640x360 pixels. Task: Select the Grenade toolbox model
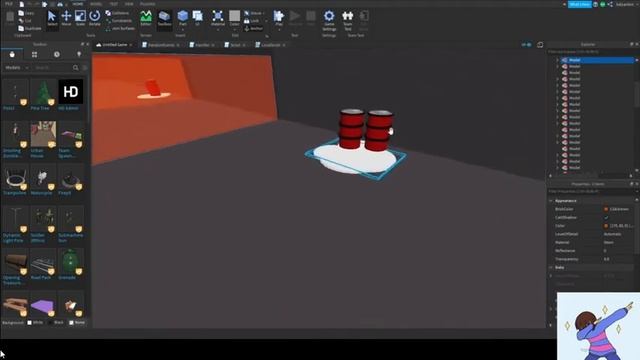71,264
